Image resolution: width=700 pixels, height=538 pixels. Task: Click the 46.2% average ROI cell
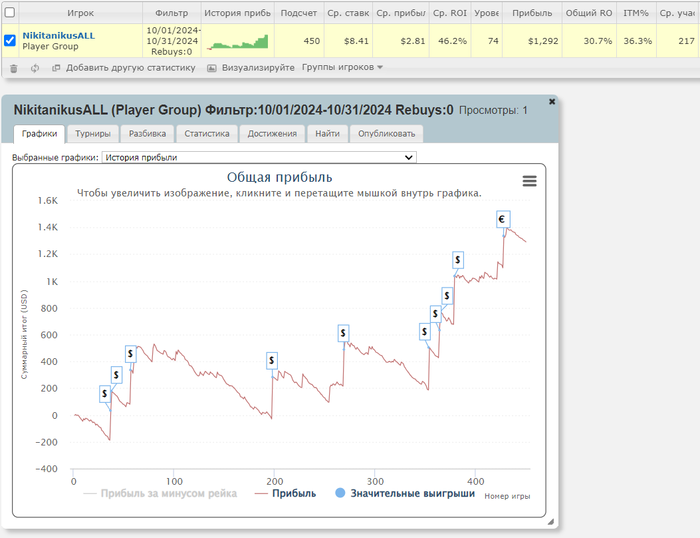452,41
